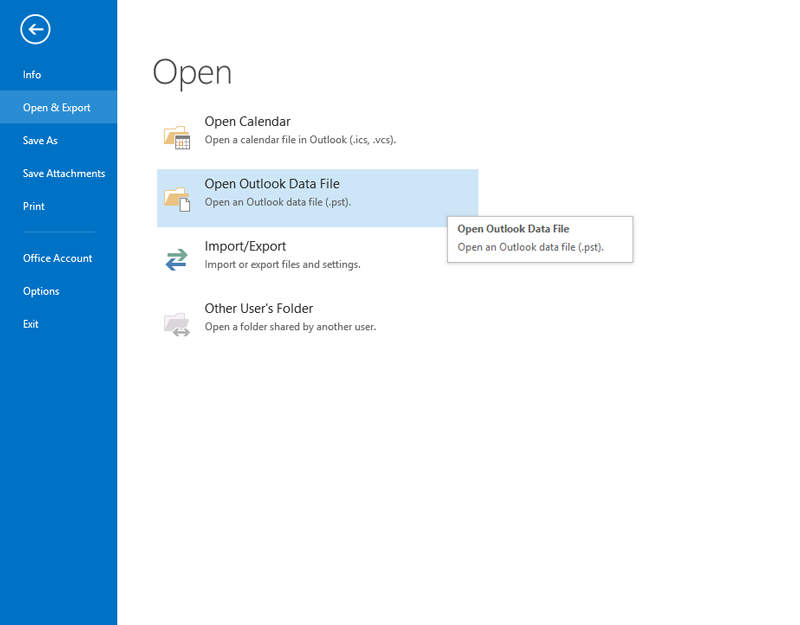The image size is (800, 625).
Task: Click the Open Outlook Data File folder icon
Action: pyautogui.click(x=177, y=199)
